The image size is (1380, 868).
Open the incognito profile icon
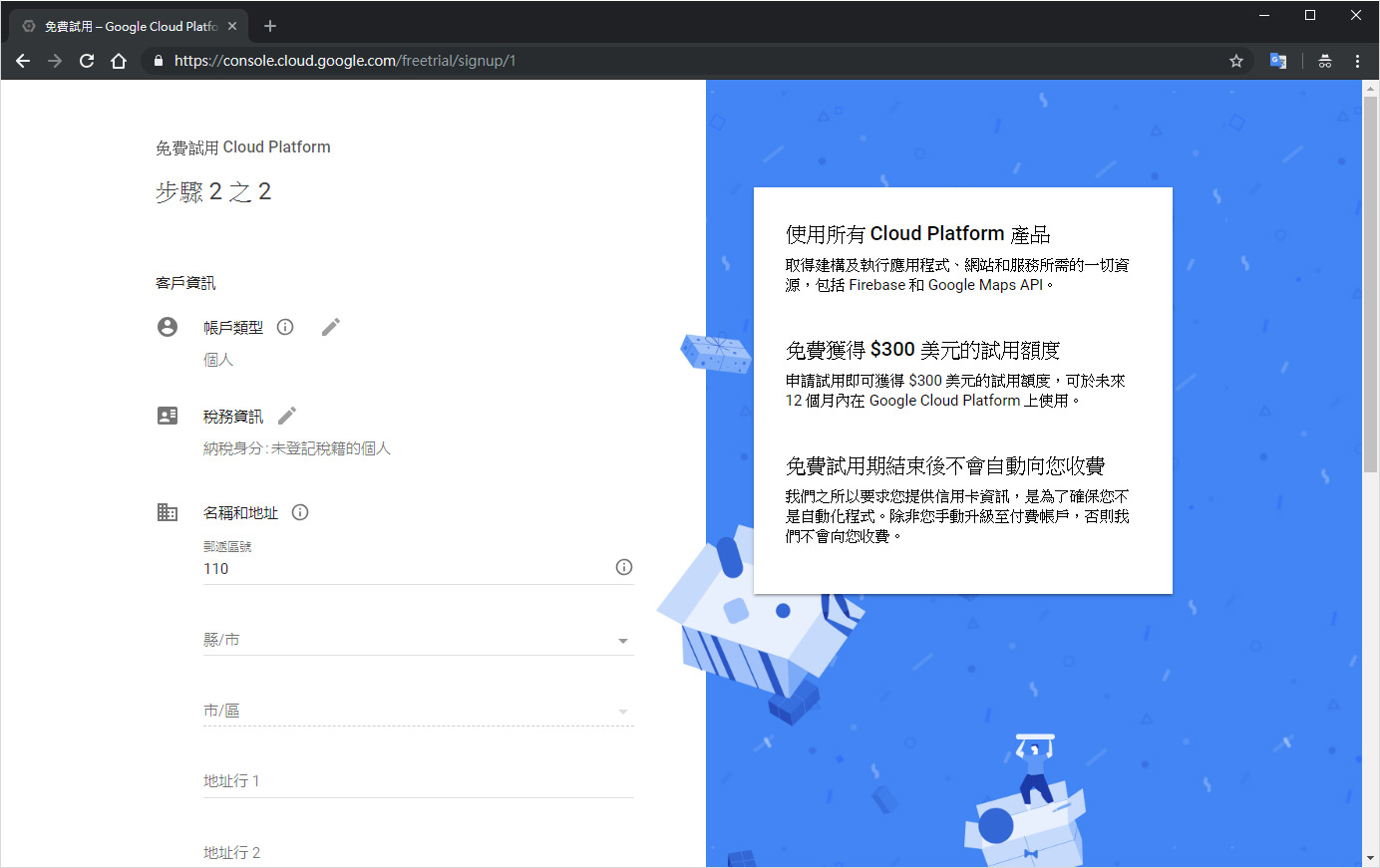(x=1325, y=61)
